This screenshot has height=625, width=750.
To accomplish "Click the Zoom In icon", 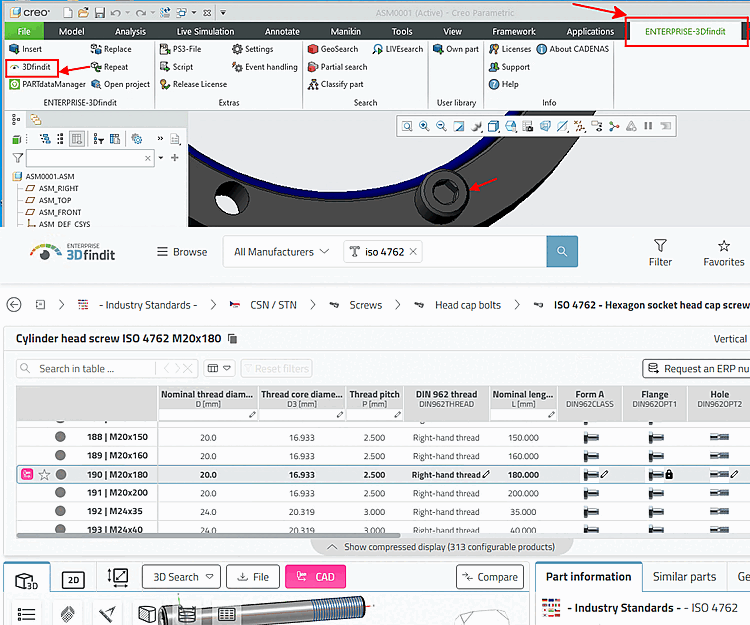I will (x=424, y=126).
